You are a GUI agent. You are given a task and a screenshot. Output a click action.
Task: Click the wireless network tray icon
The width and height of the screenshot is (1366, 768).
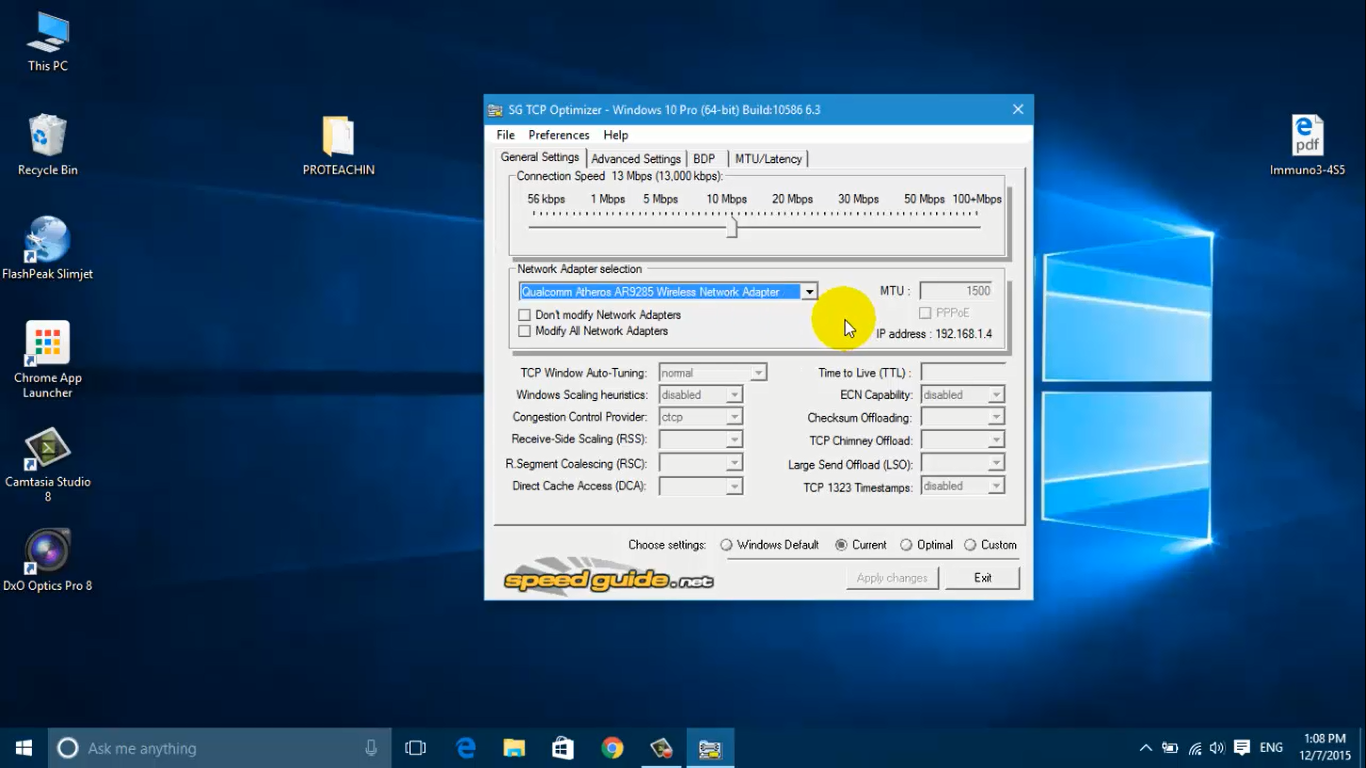(x=1195, y=748)
